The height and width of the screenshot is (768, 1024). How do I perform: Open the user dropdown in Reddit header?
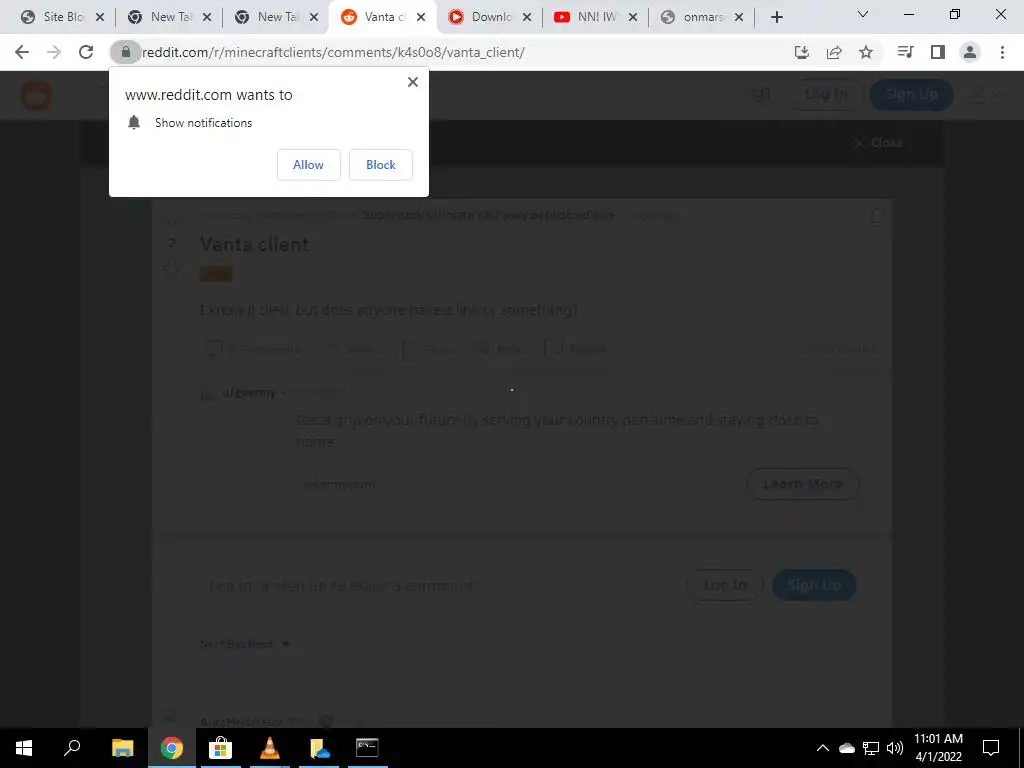[x=985, y=95]
